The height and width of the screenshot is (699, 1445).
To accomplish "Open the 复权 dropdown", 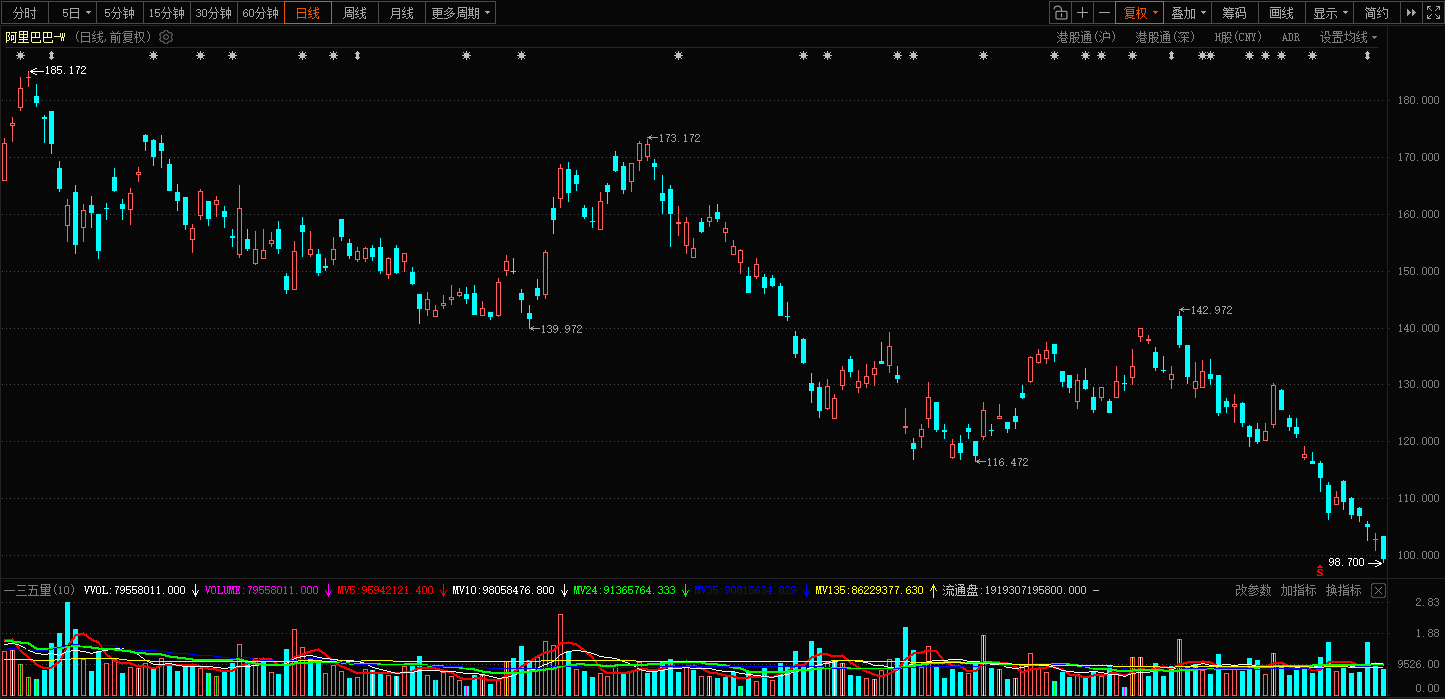I will (1140, 13).
